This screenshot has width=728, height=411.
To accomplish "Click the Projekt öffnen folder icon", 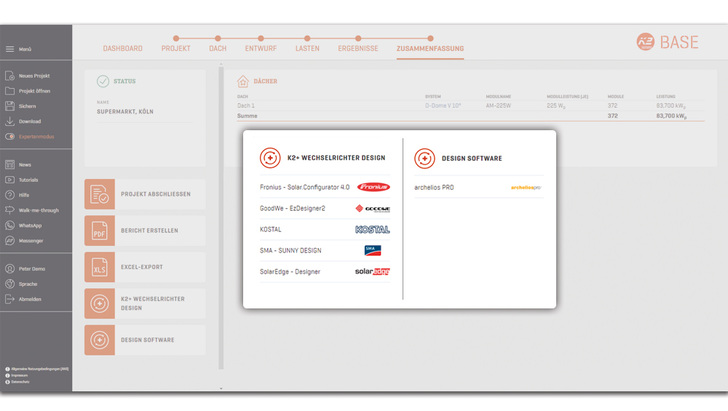I will click(10, 91).
